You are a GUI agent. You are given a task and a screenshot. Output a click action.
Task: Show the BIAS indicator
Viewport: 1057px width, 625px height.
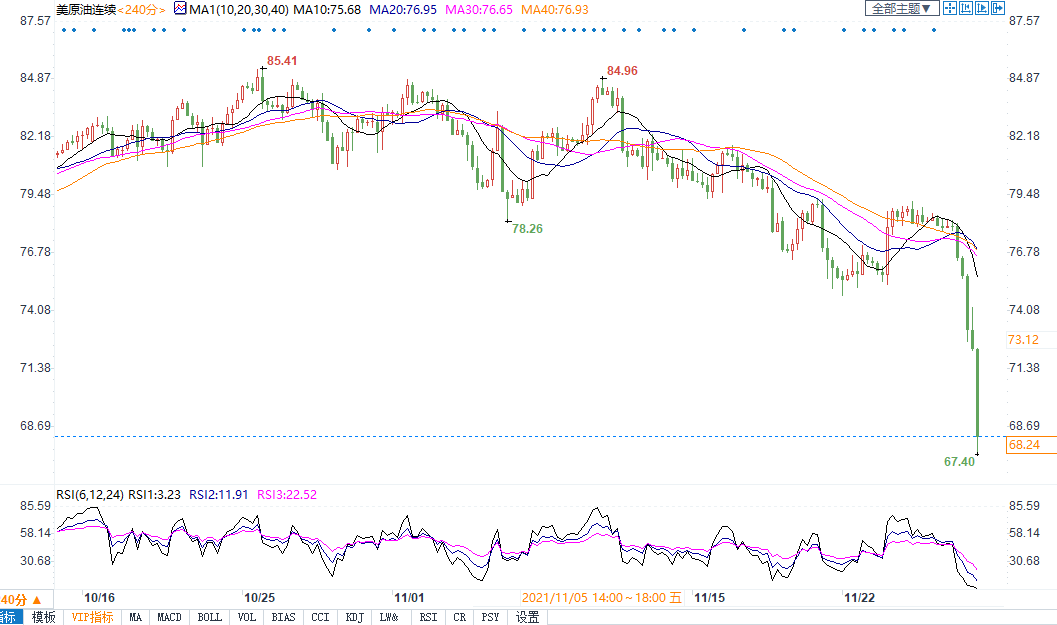[x=283, y=617]
